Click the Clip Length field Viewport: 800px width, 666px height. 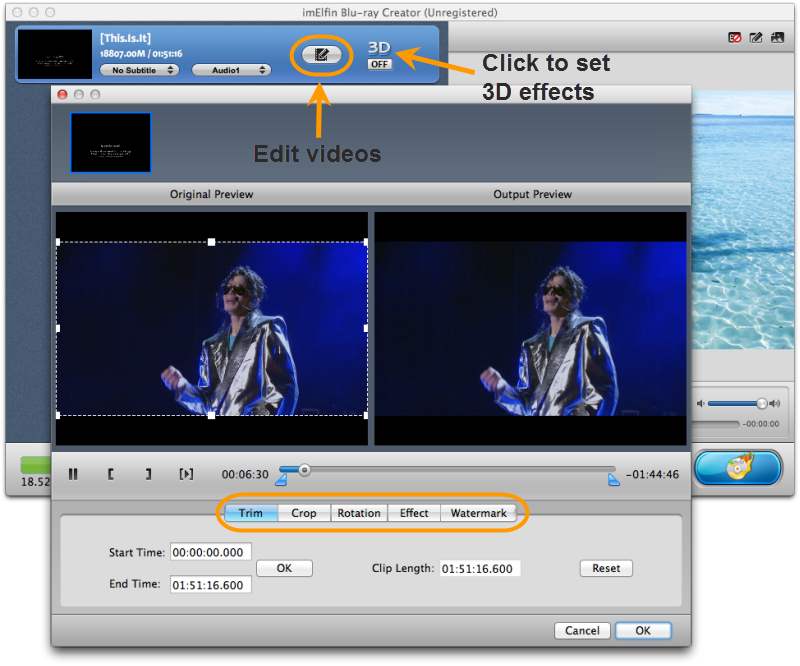(x=480, y=569)
